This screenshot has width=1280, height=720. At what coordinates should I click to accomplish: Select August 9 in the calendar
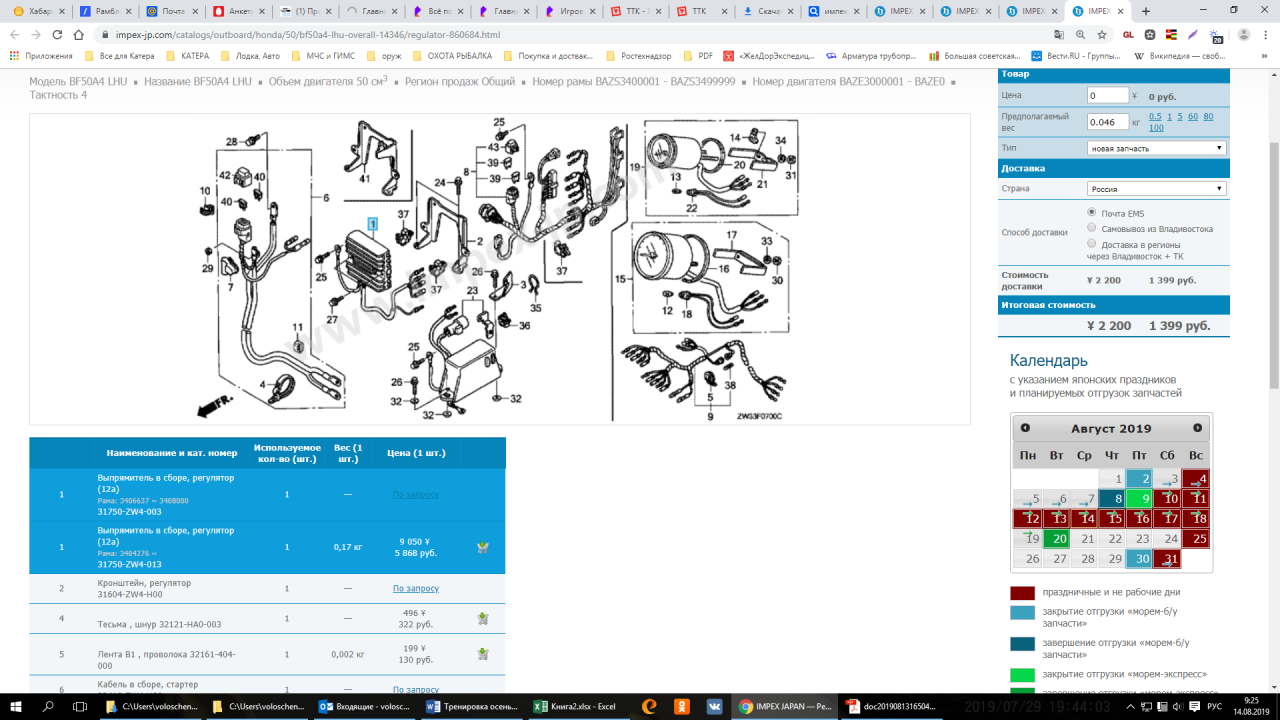click(x=1139, y=498)
